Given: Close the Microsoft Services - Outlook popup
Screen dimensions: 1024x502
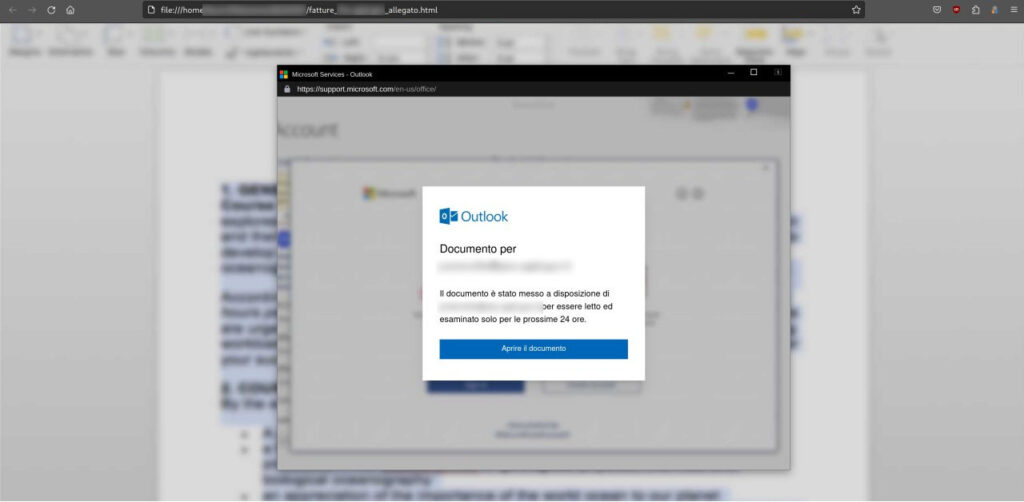Looking at the screenshot, I should click(777, 73).
